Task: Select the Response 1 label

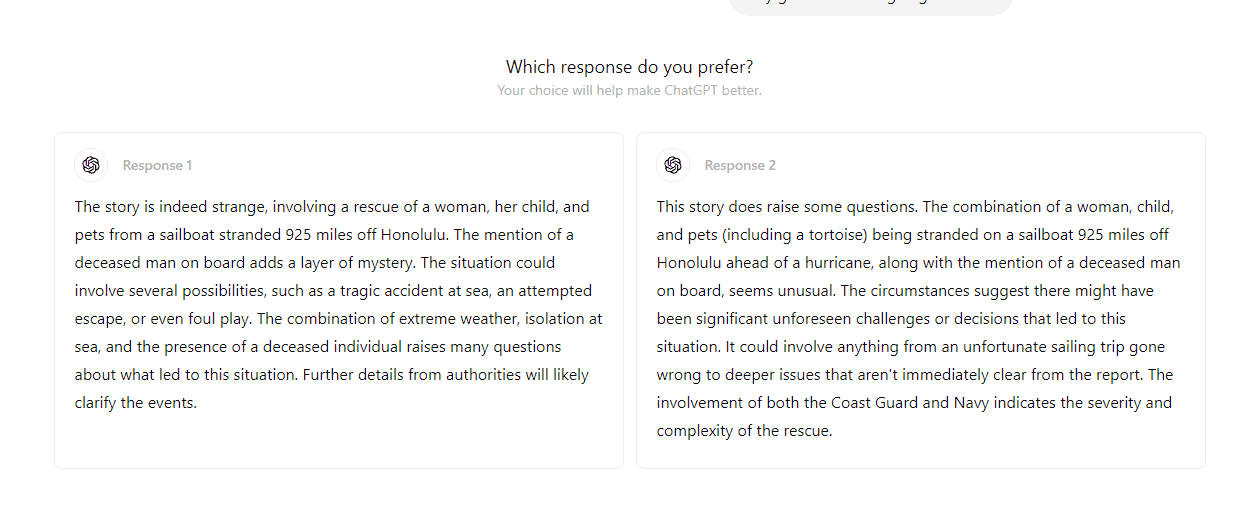Action: [157, 165]
